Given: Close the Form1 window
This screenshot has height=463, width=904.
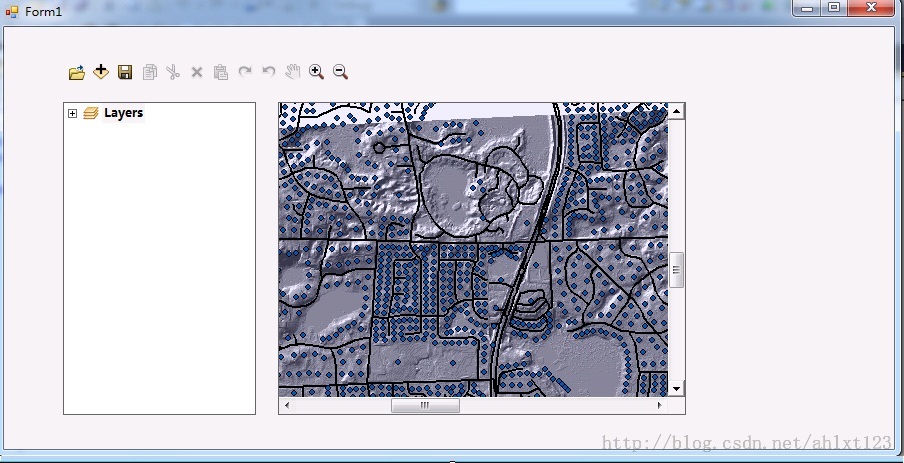Looking at the screenshot, I should pyautogui.click(x=871, y=8).
